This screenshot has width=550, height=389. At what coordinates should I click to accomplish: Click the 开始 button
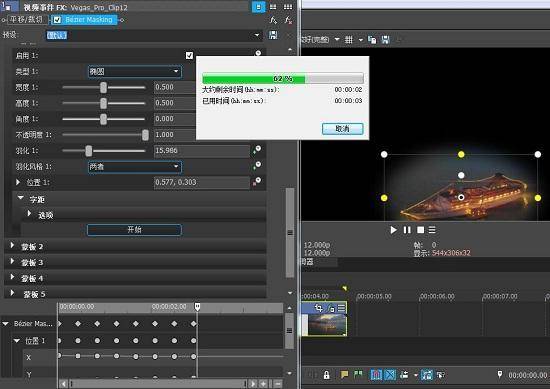click(134, 230)
